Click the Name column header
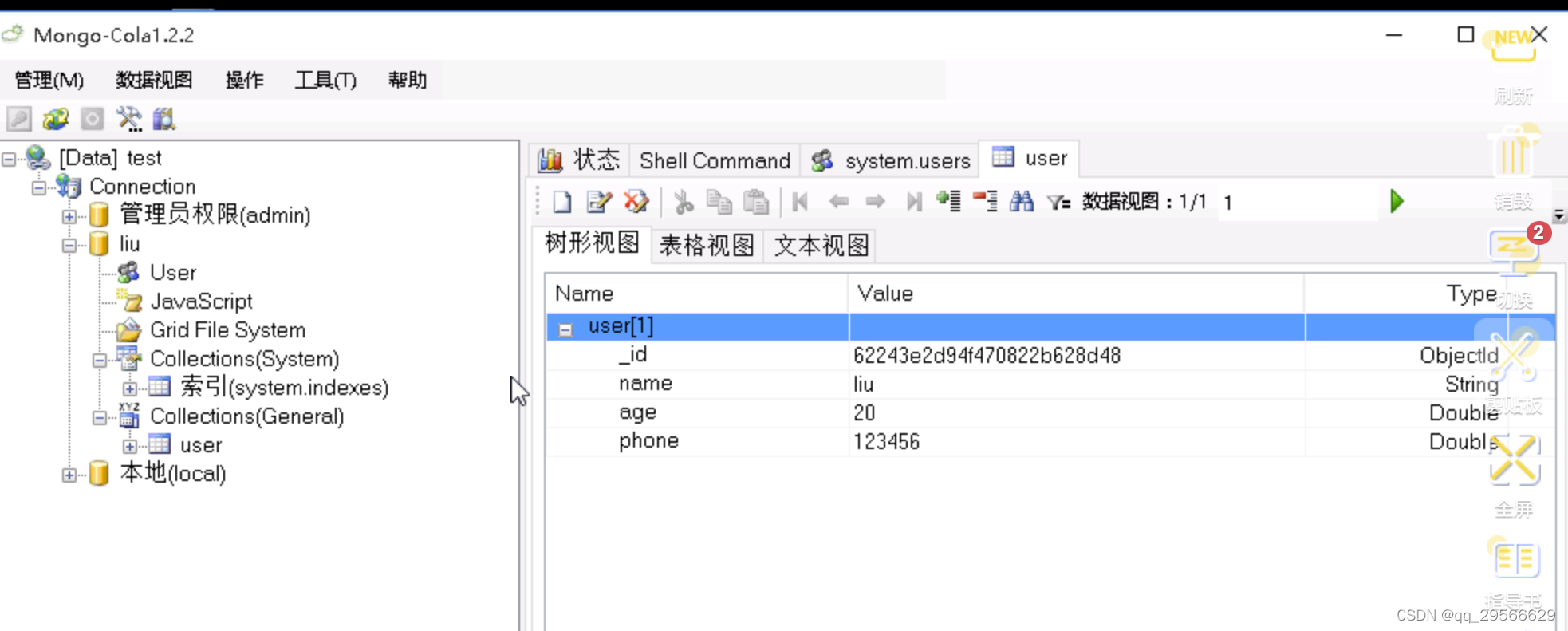This screenshot has height=631, width=1568. point(697,294)
